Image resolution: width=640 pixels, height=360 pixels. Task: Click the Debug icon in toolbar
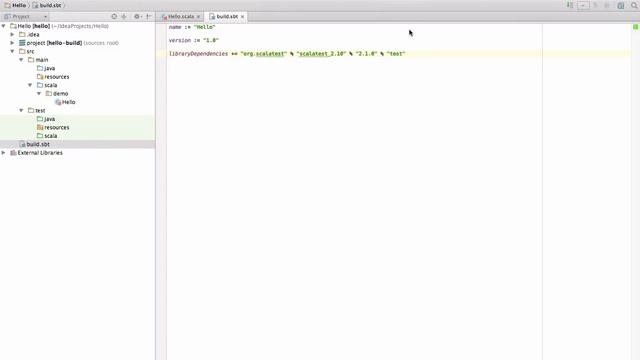click(607, 5)
